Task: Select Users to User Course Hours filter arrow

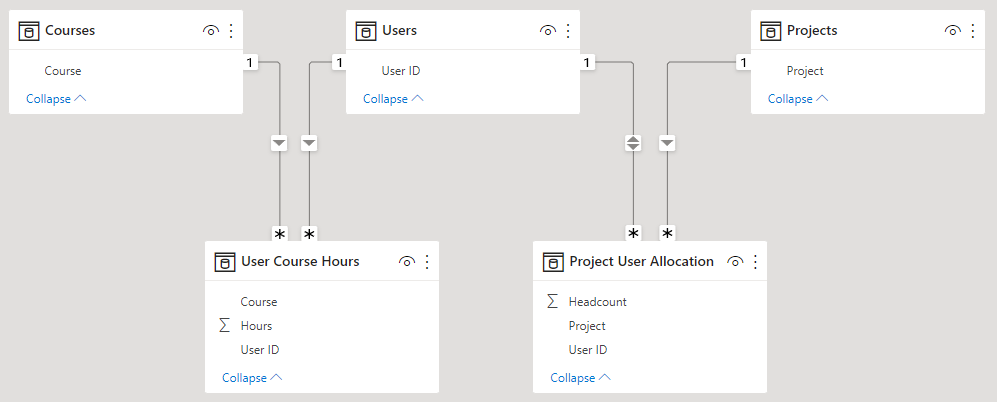Action: (309, 144)
